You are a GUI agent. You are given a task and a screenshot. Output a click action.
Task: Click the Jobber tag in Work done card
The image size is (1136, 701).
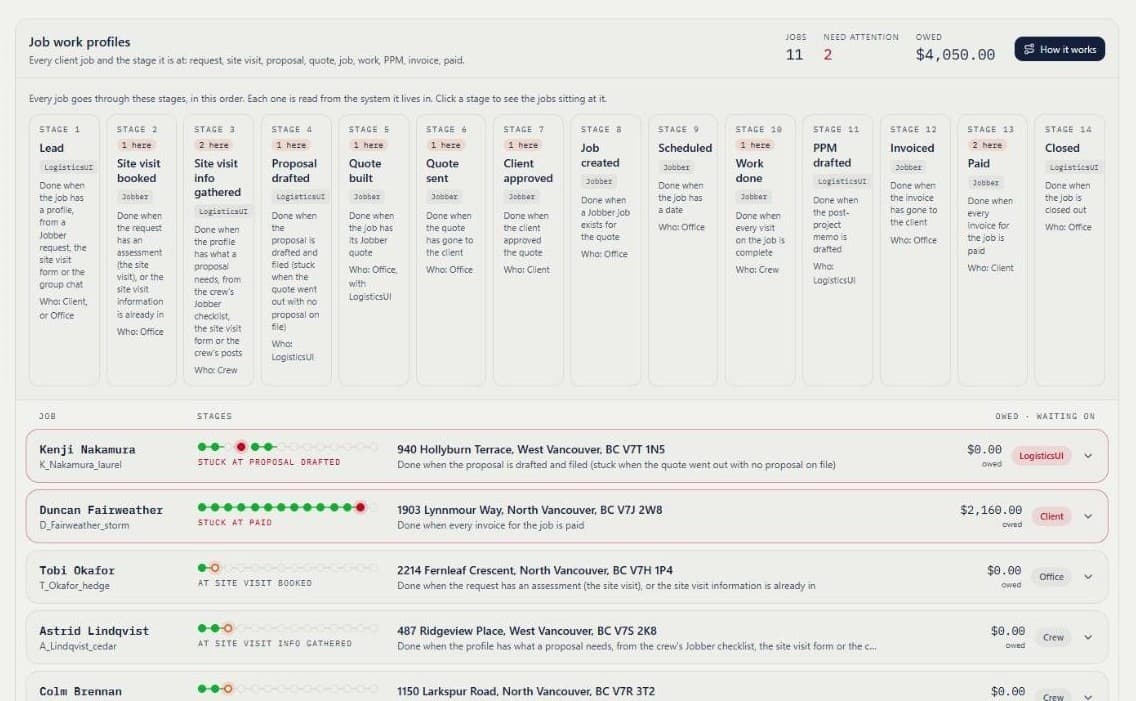tap(753, 197)
